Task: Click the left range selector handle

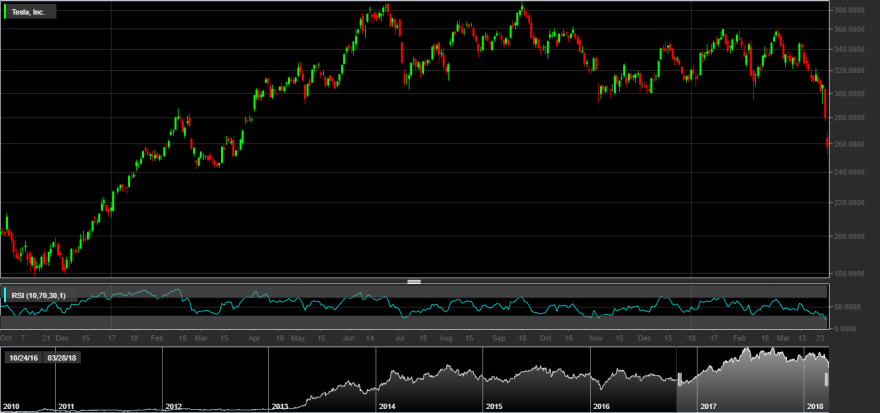Action: (x=680, y=379)
